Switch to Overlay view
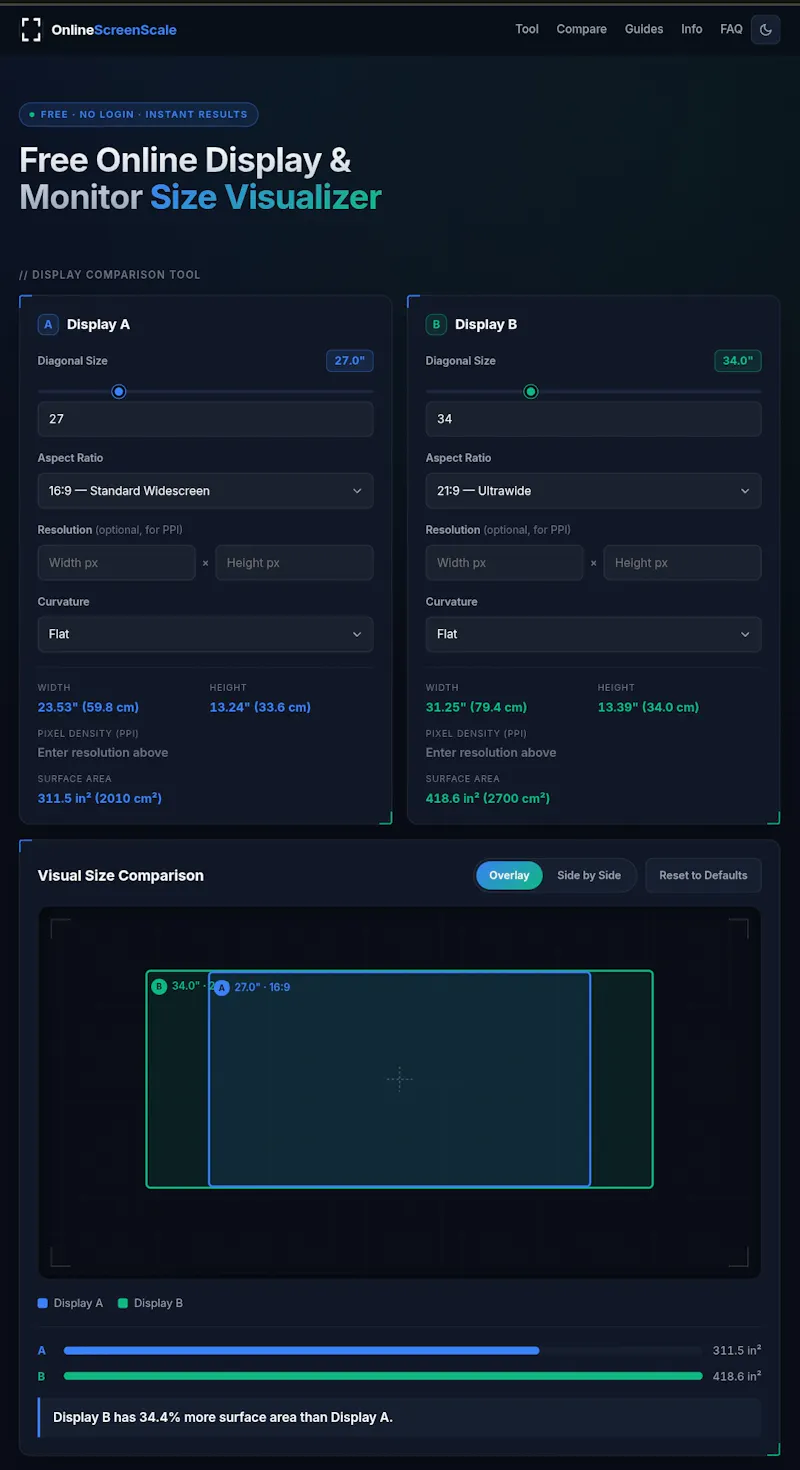Screen dimensions: 800x1470 (x=509, y=875)
